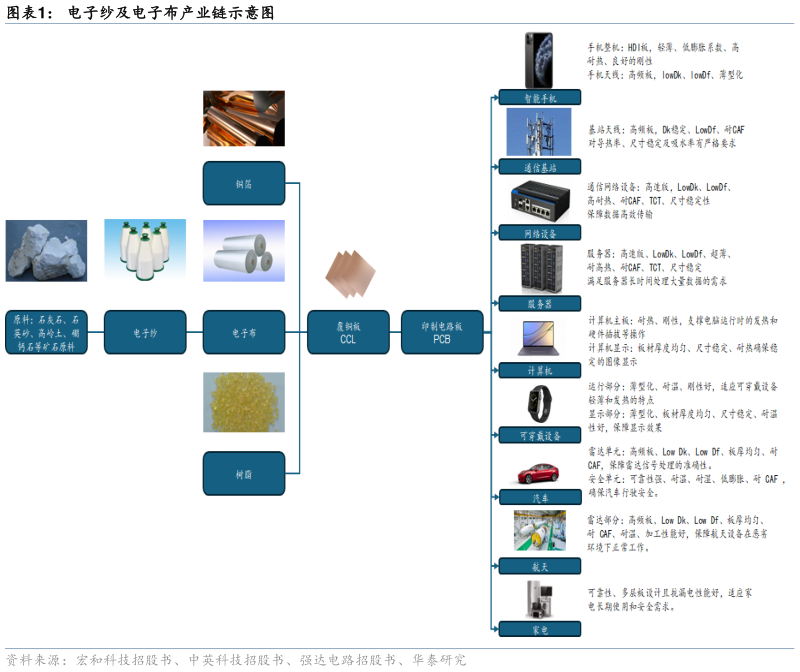Click the white yarn spools photo
The width and height of the screenshot is (800, 672).
145,250
